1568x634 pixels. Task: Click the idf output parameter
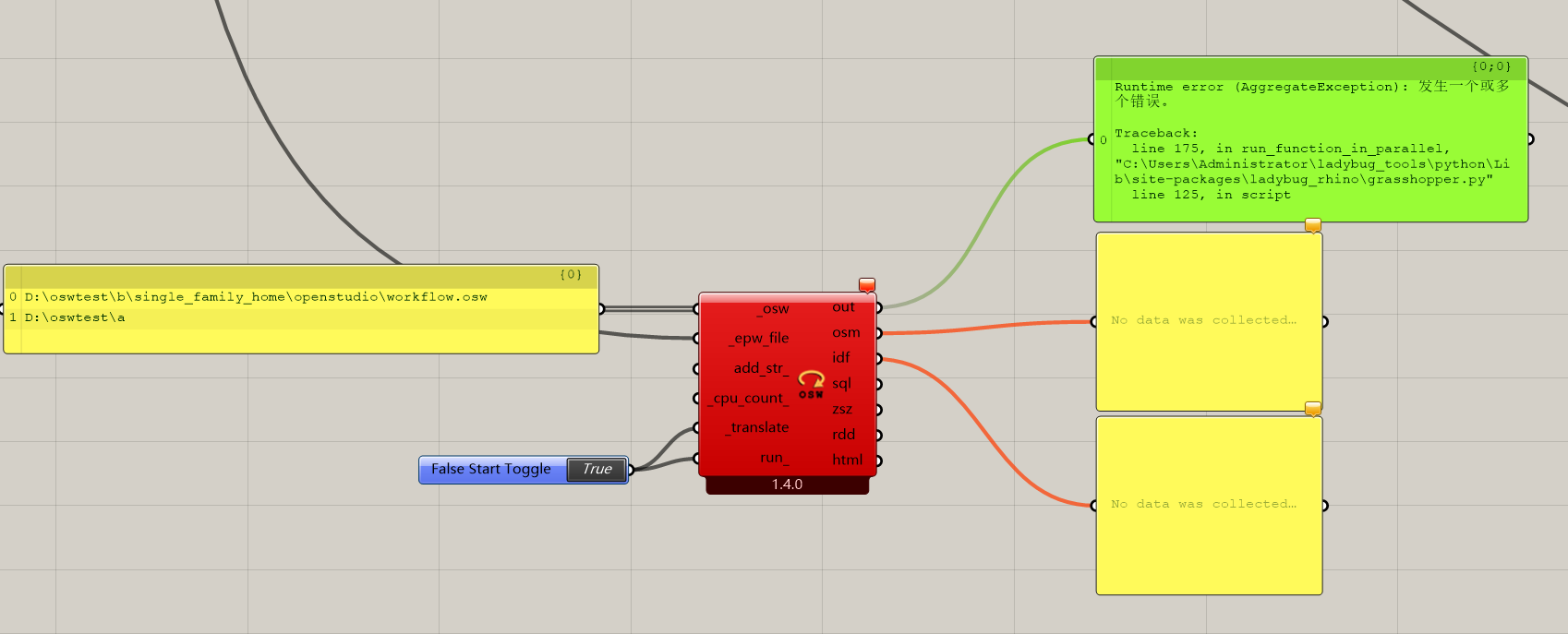841,358
